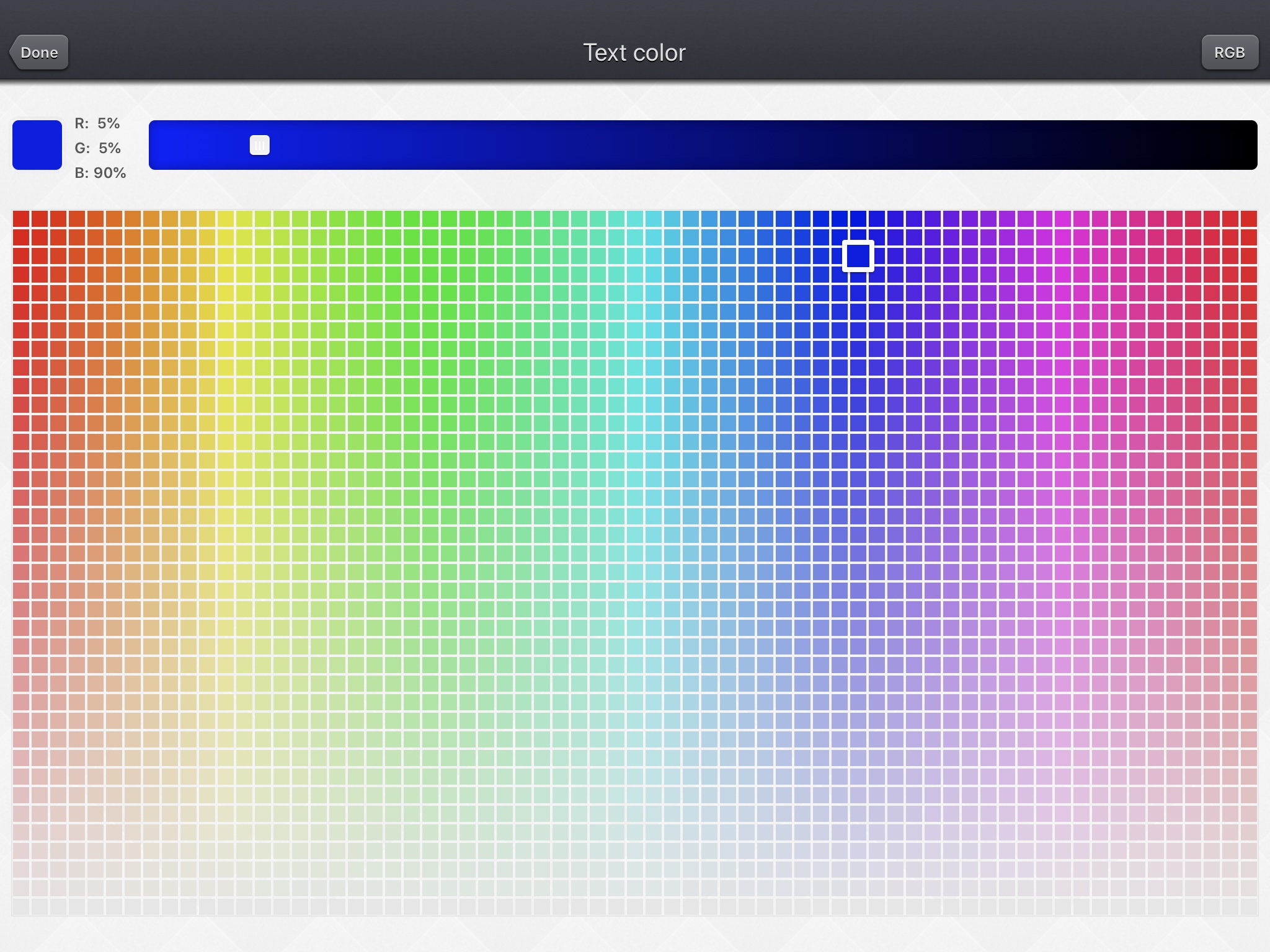This screenshot has width=1270, height=952.
Task: Click the bright blue start of brightness bar
Action: (x=162, y=145)
